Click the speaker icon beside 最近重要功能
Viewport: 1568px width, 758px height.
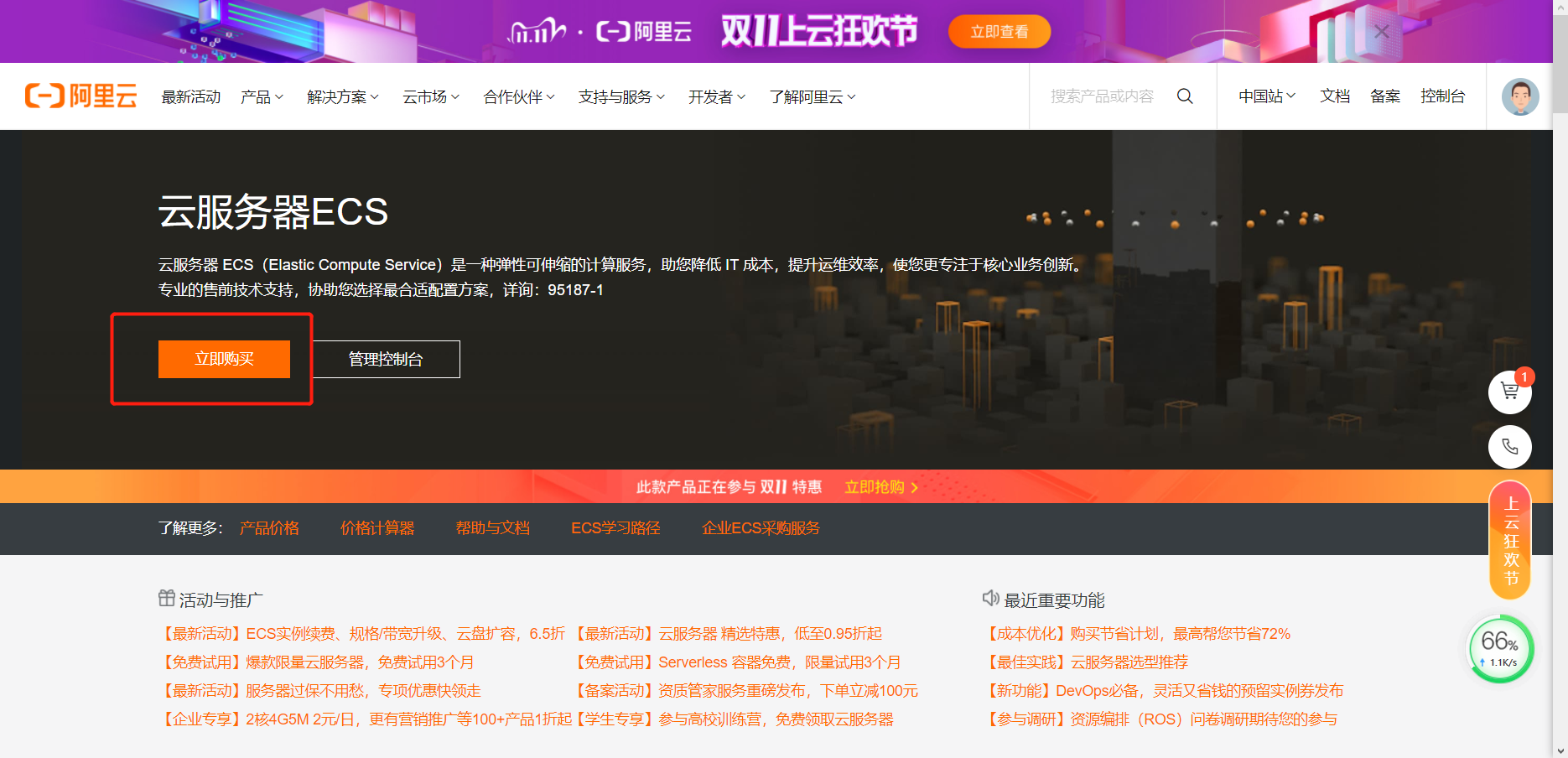tap(991, 598)
